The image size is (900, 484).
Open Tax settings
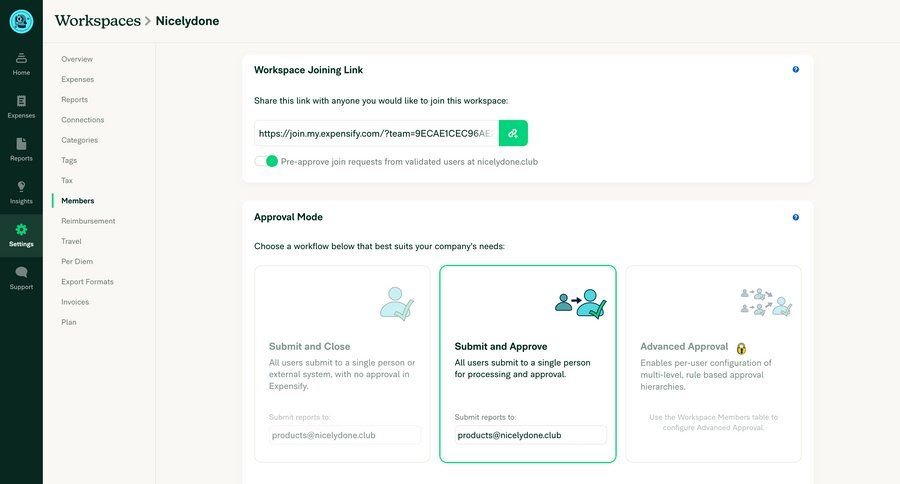pos(67,180)
